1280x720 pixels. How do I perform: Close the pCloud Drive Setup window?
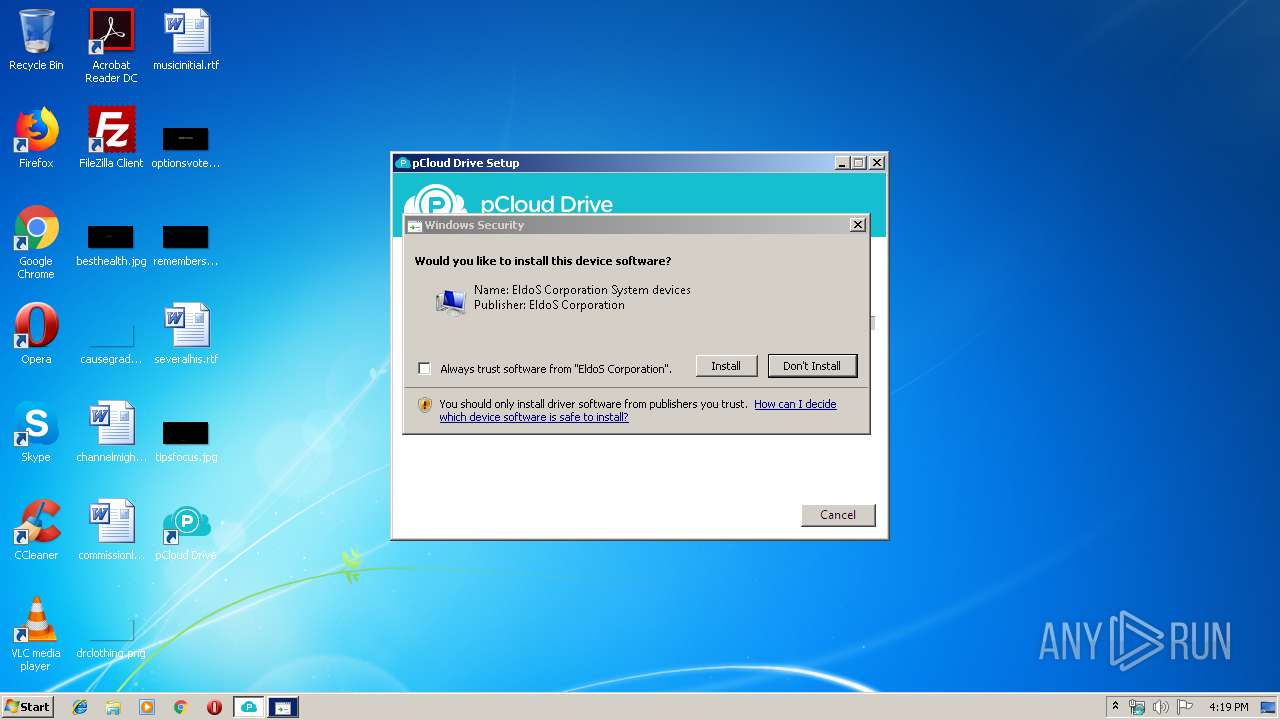coord(877,163)
